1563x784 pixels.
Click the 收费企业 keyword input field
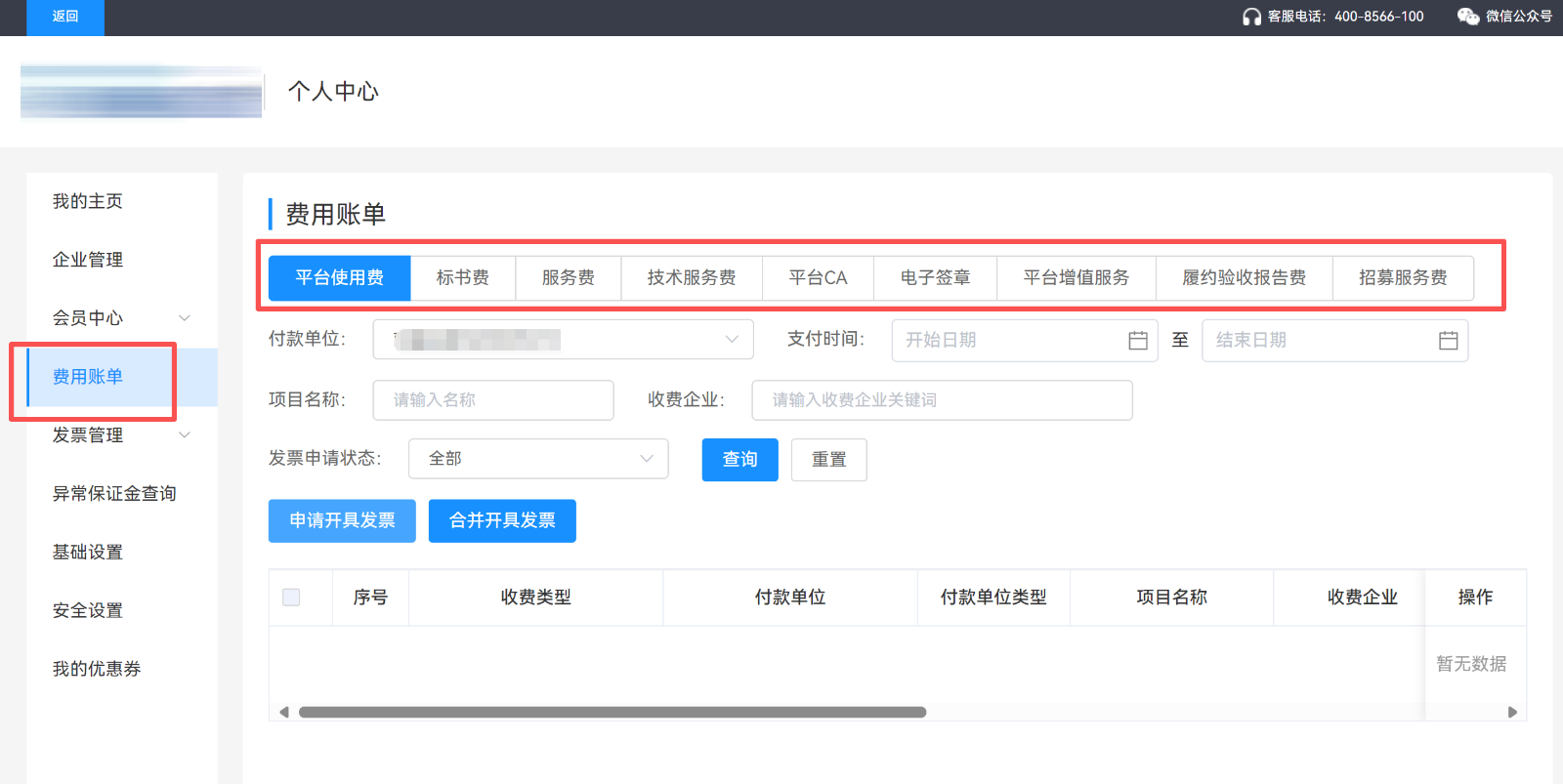pos(942,400)
